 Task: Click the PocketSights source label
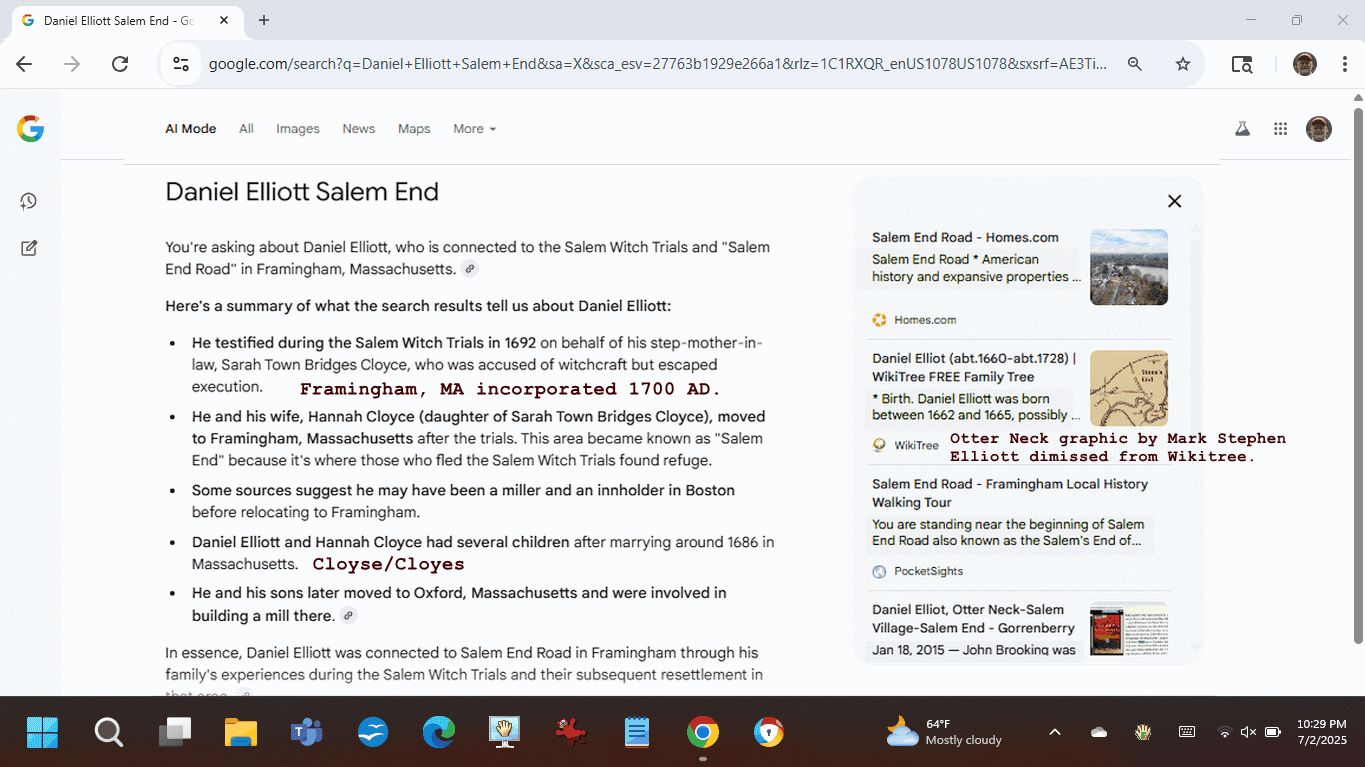point(928,571)
